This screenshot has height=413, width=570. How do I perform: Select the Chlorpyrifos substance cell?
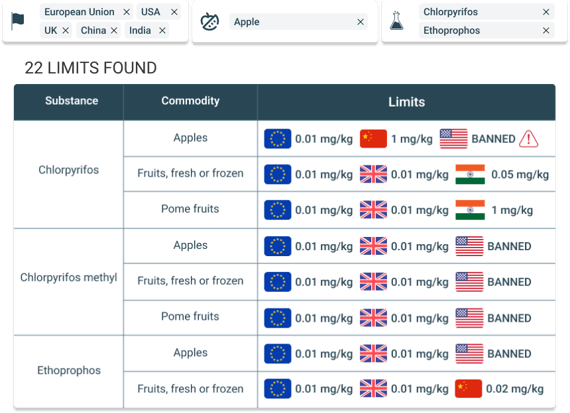click(x=69, y=174)
